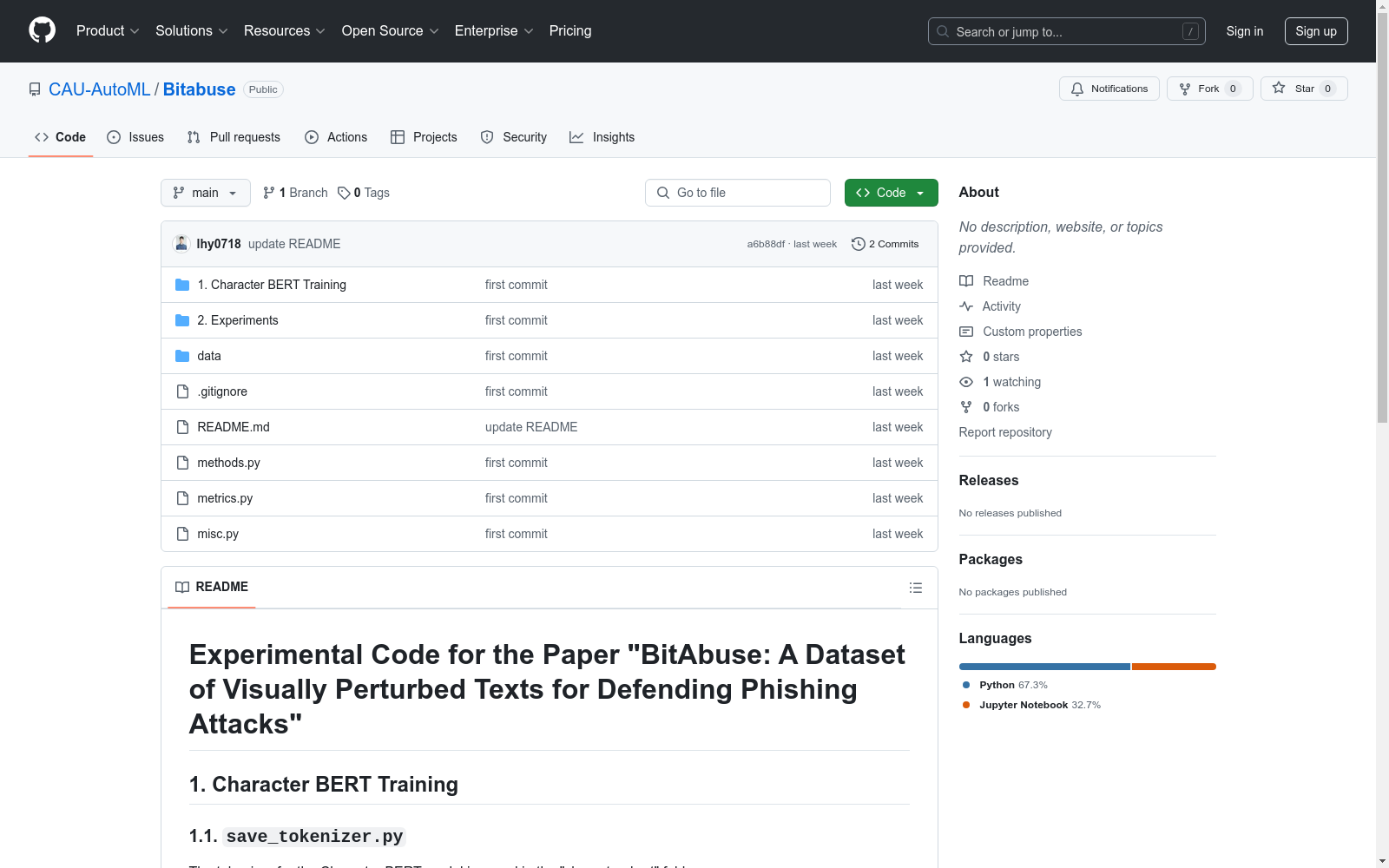Open the Pricing page

click(x=570, y=31)
